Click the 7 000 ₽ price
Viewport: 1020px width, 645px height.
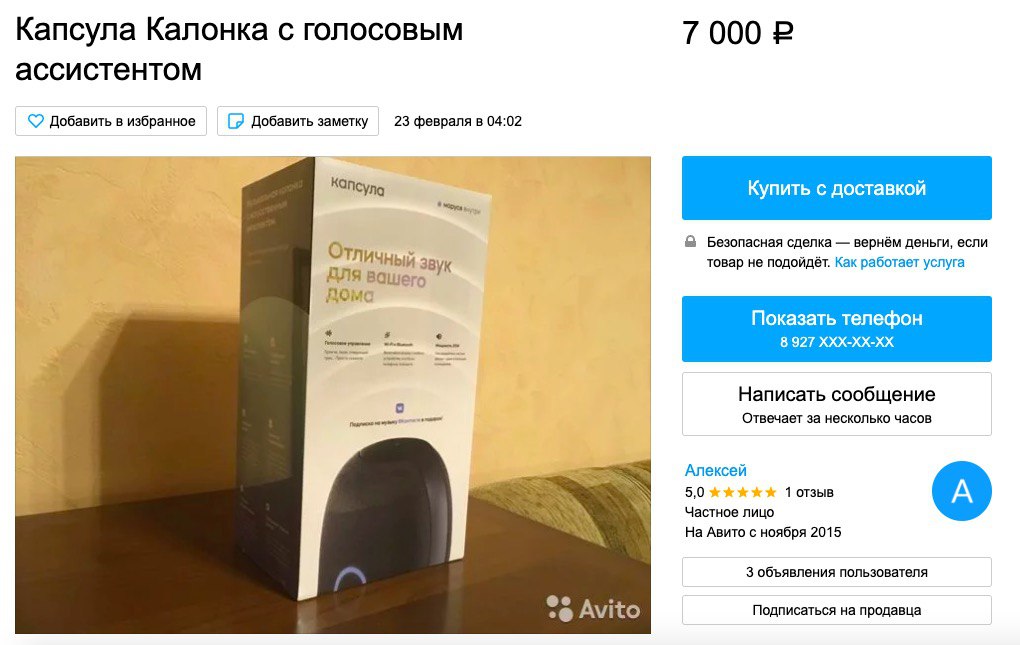[x=738, y=33]
